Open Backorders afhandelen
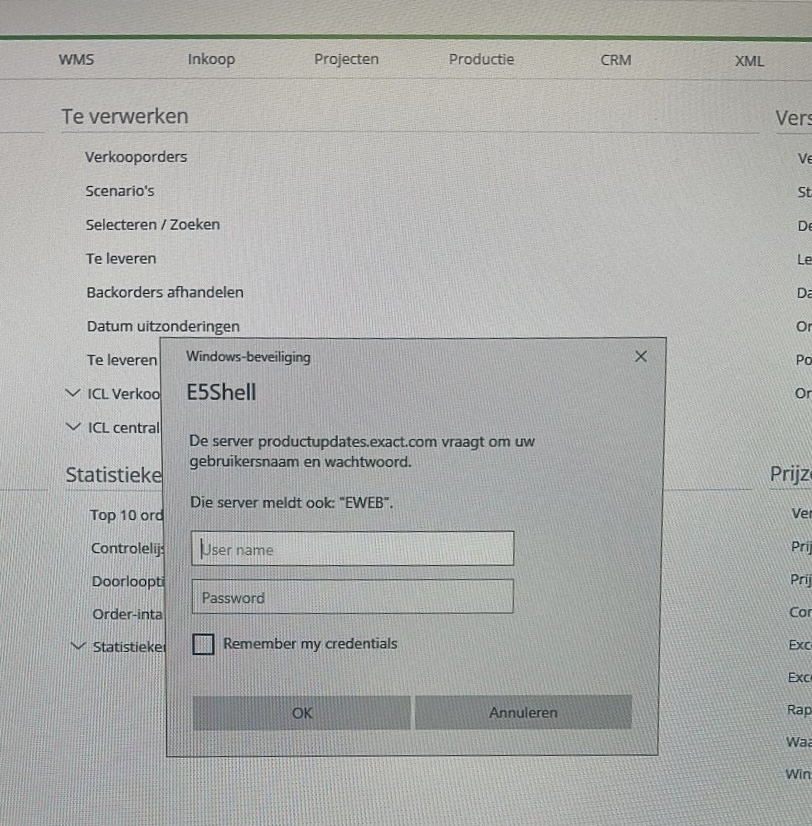 coord(165,292)
